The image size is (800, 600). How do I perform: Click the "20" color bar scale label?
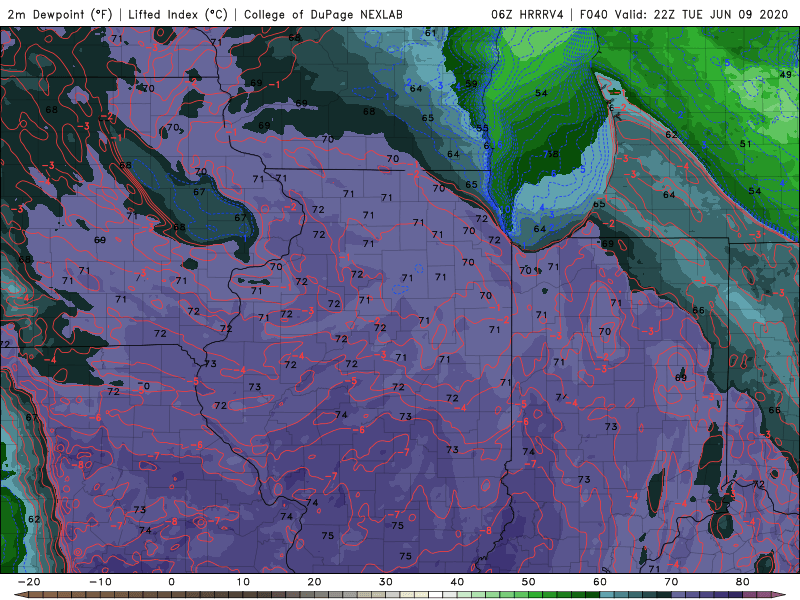coord(314,582)
